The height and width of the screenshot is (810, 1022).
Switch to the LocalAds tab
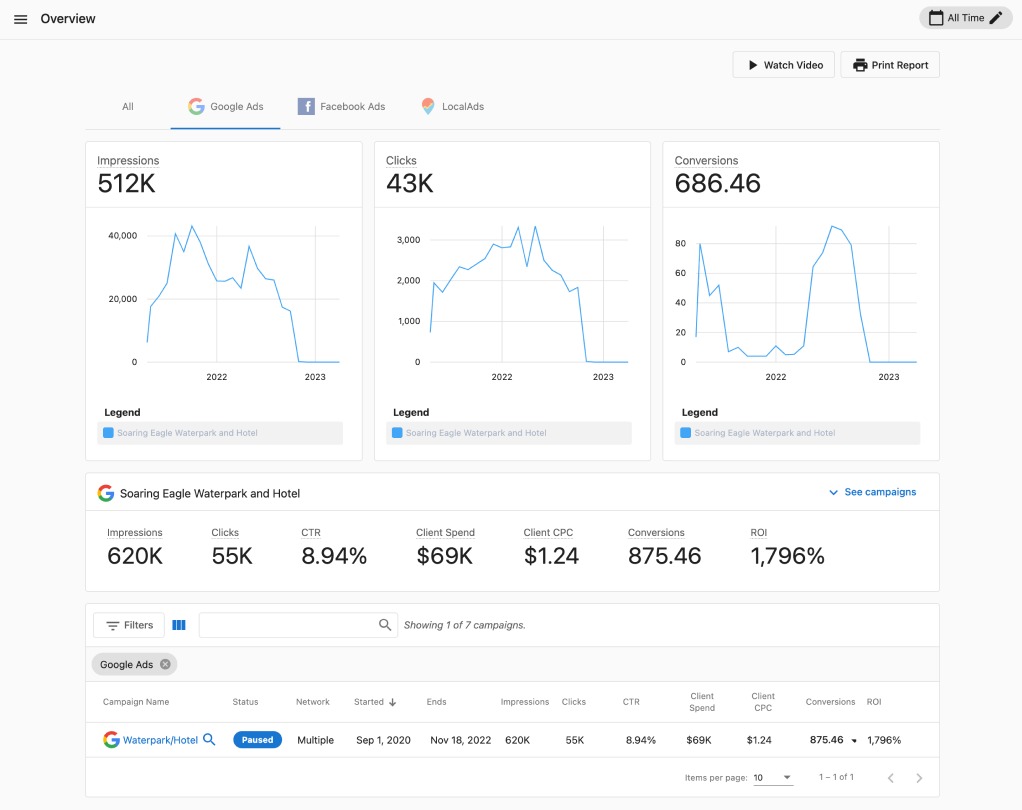tap(453, 106)
